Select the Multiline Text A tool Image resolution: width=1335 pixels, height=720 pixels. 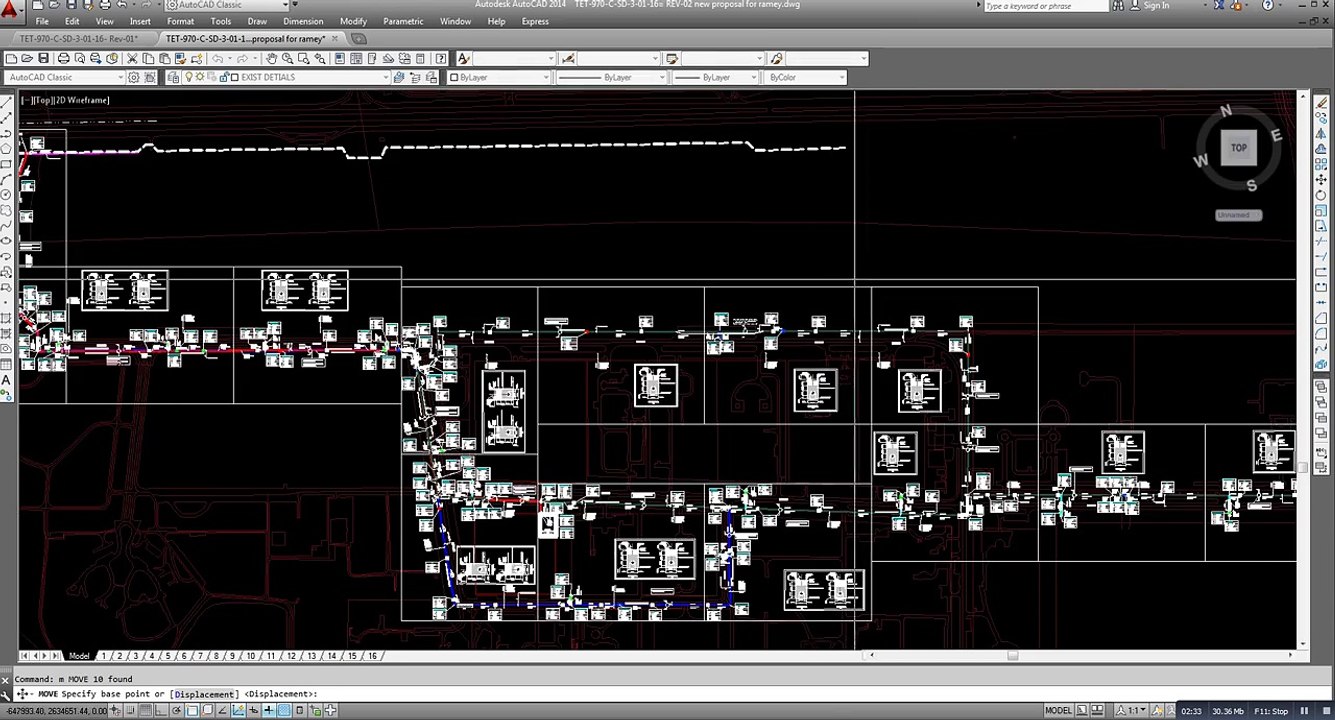[7, 380]
